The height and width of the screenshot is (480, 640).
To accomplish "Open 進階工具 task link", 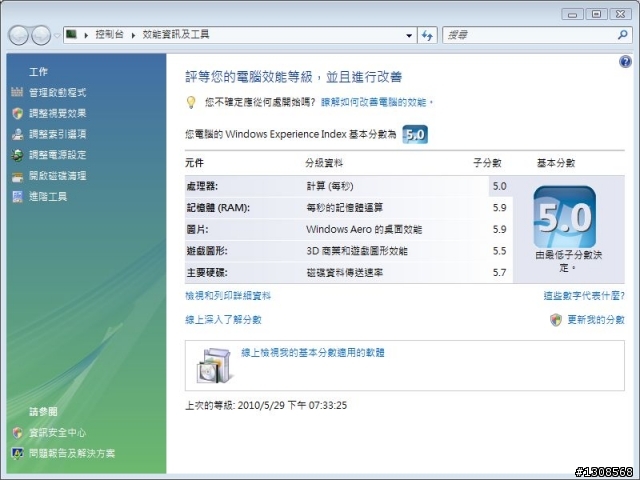I will coord(48,197).
